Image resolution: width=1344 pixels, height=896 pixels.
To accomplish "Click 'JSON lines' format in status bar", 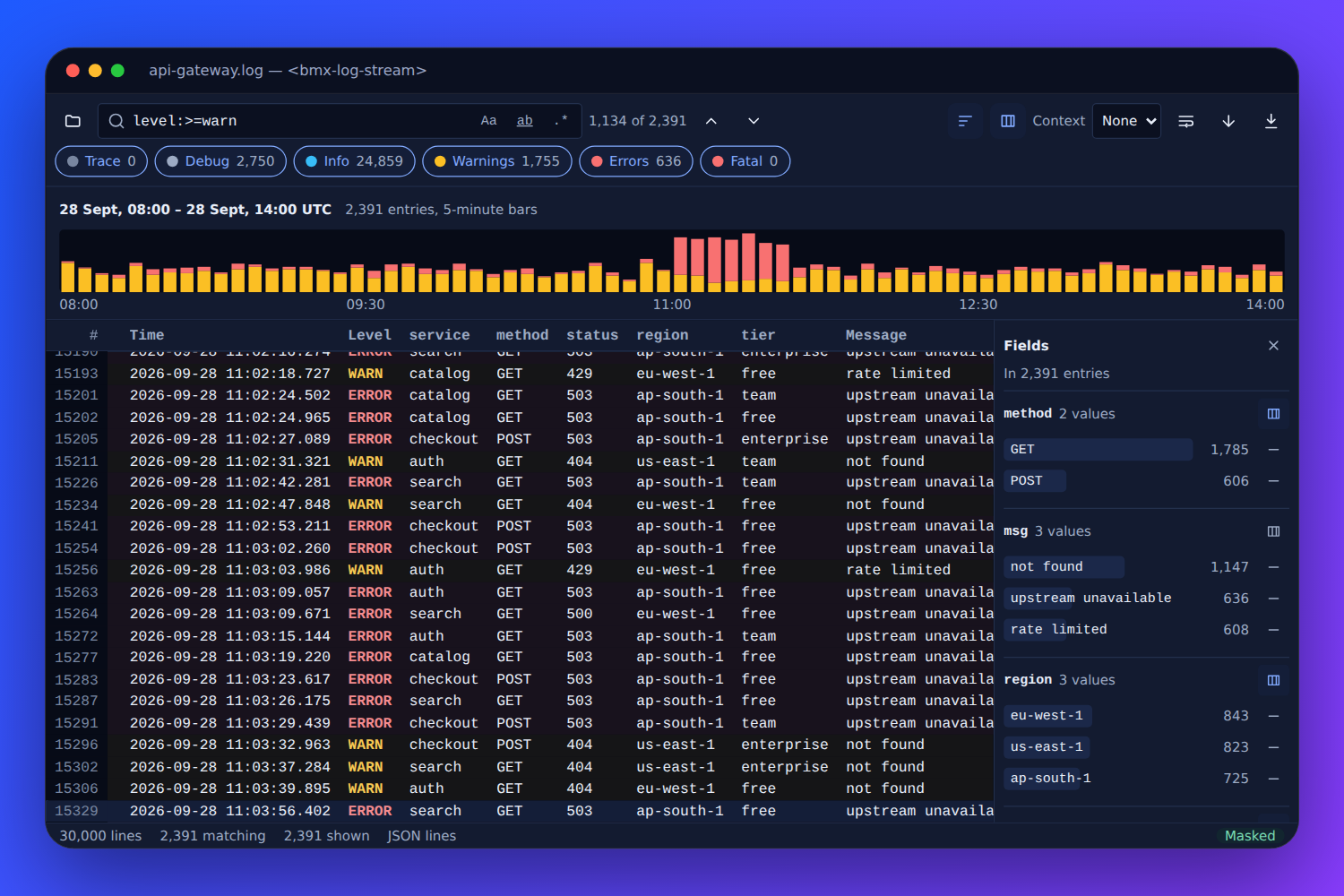I will click(421, 836).
